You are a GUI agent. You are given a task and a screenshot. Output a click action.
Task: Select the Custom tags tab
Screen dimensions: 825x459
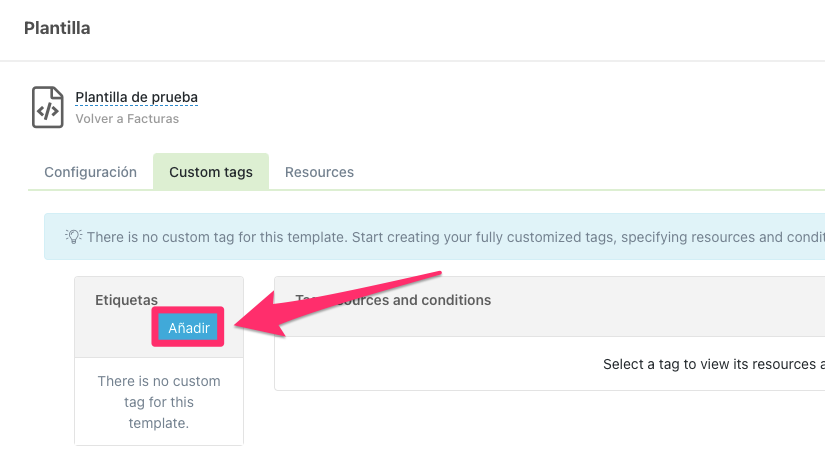click(210, 172)
